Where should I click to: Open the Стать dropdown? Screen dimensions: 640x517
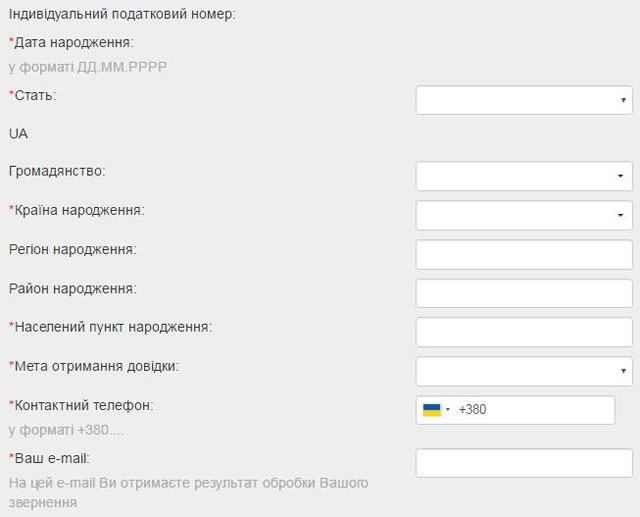[x=524, y=100]
